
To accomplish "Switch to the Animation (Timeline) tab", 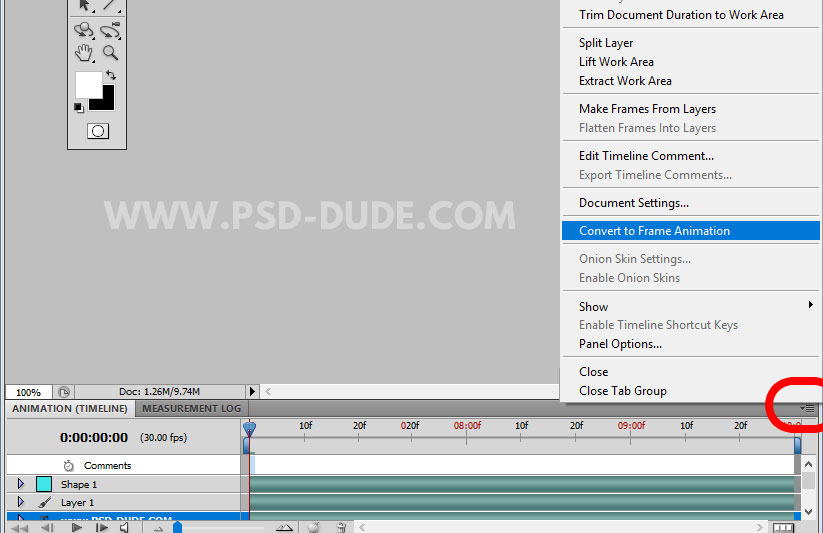I will pyautogui.click(x=70, y=409).
